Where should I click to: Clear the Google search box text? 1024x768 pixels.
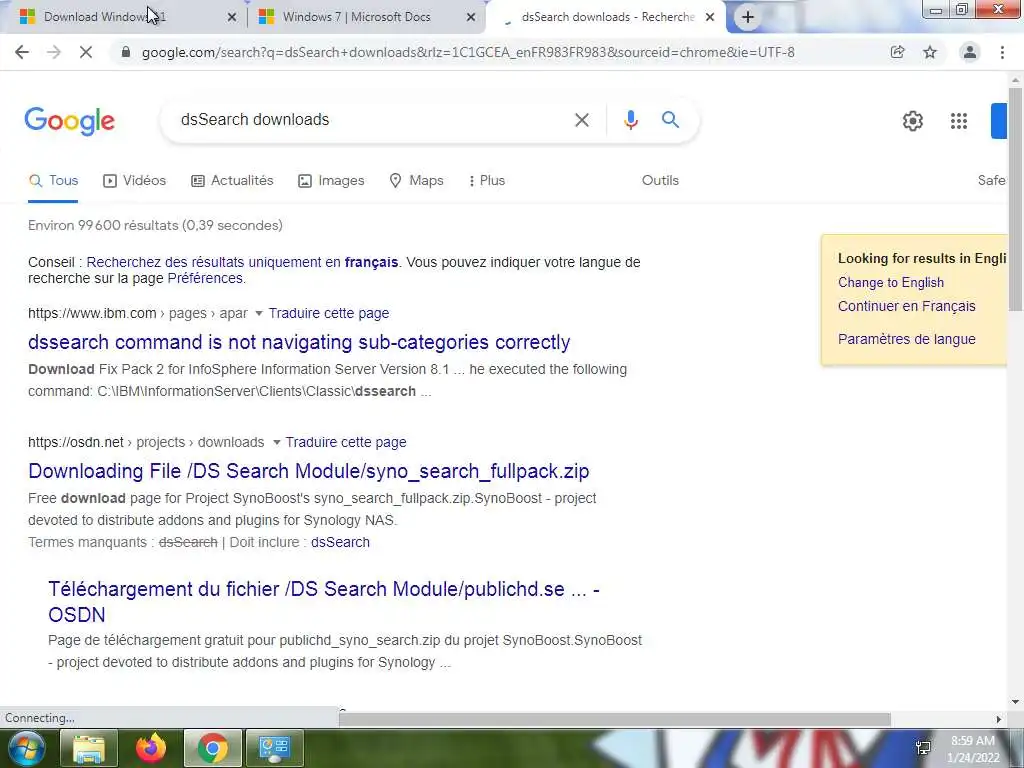tap(582, 120)
